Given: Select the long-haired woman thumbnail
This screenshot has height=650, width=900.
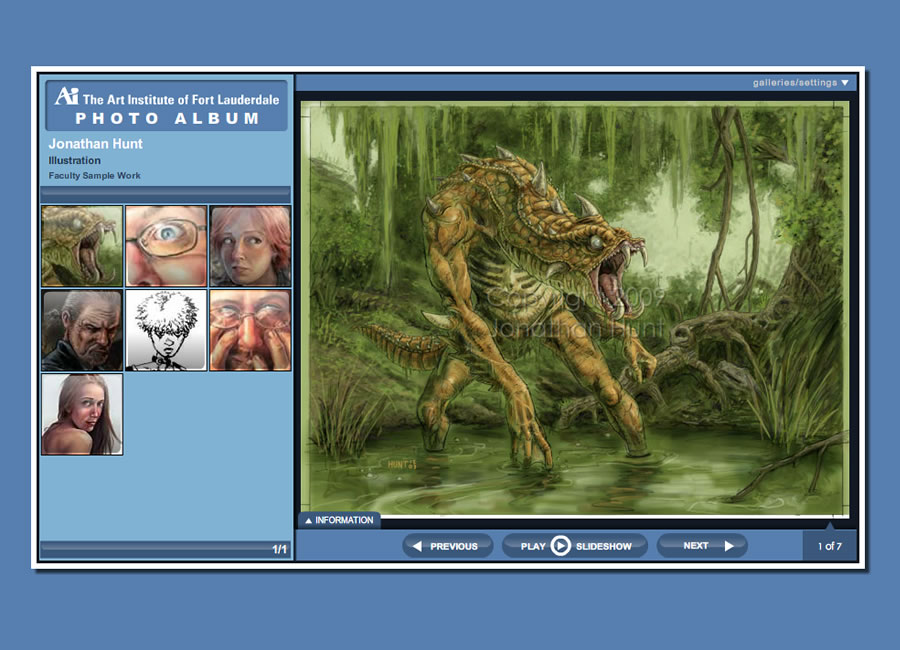Looking at the screenshot, I should click(82, 414).
